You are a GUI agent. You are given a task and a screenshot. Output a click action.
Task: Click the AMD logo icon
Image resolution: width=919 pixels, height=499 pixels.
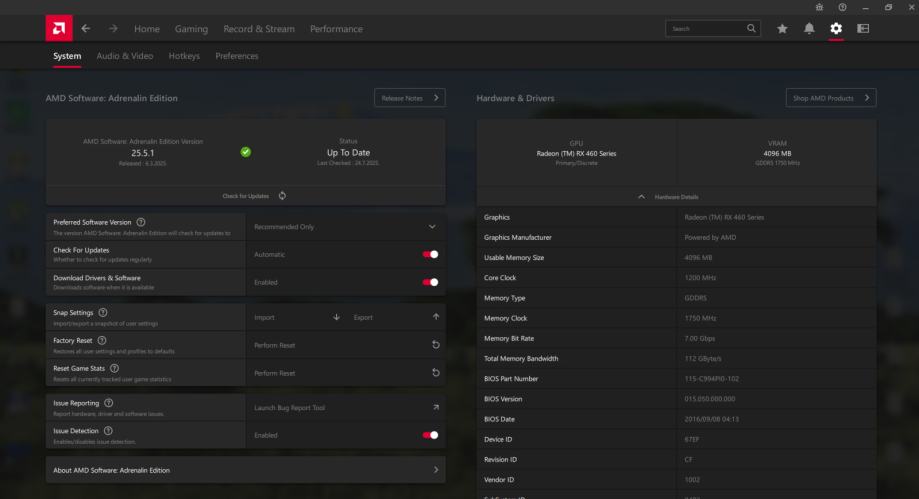59,28
